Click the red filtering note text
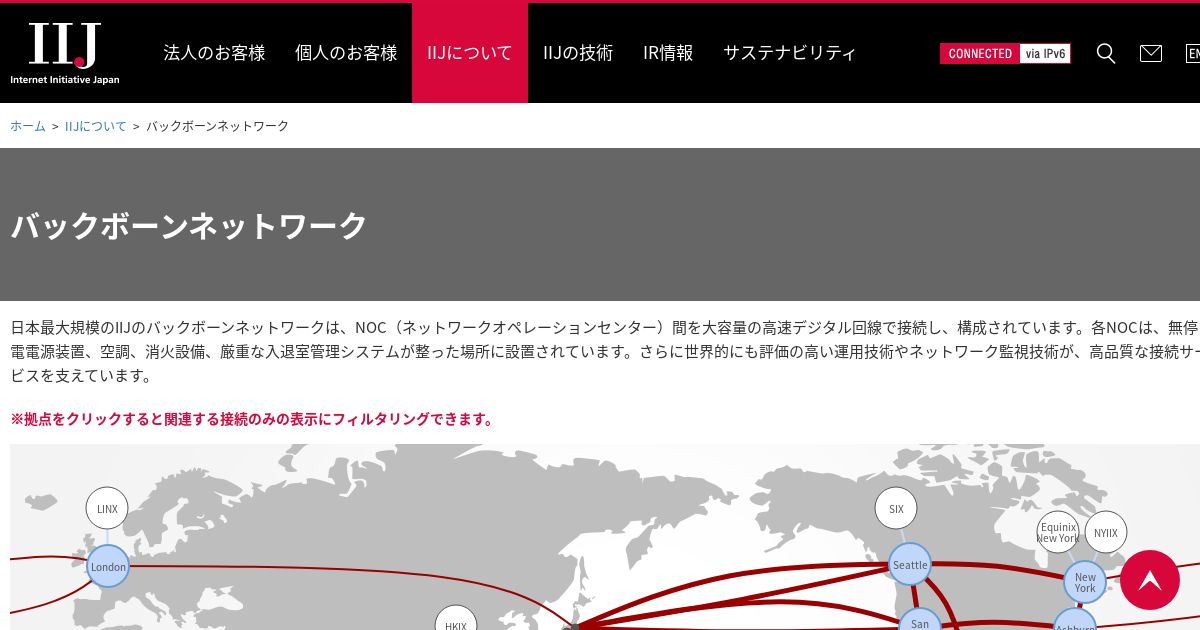1200x630 pixels. 252,419
